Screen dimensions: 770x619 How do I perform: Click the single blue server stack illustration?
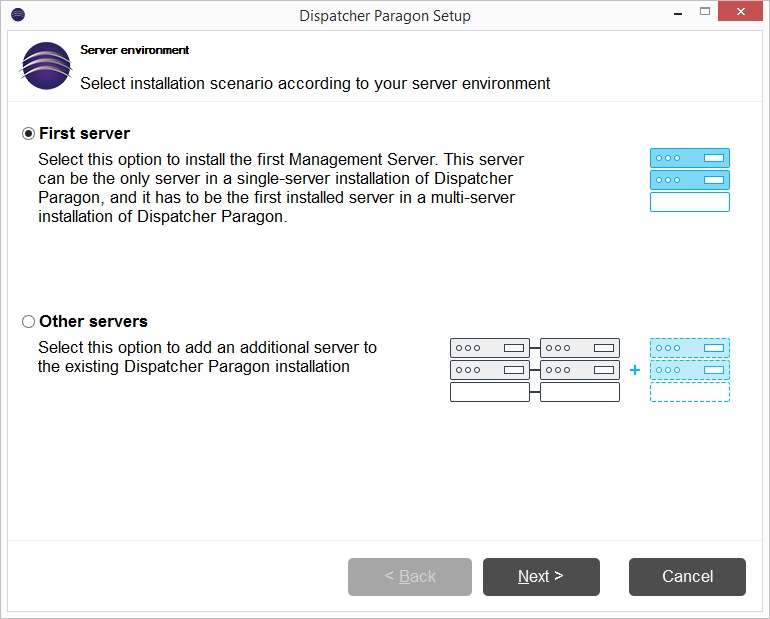coord(689,180)
